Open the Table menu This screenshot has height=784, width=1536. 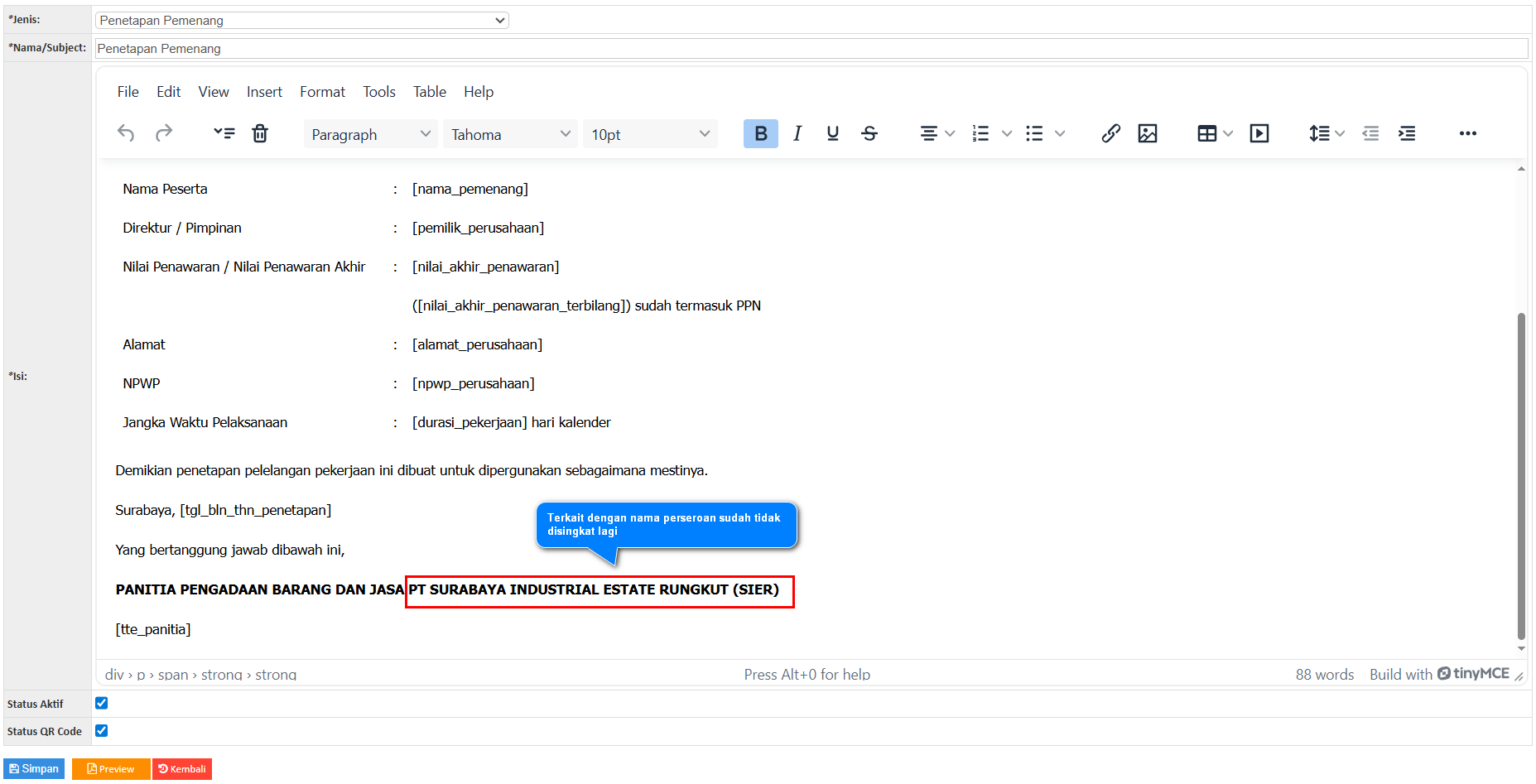(x=429, y=92)
